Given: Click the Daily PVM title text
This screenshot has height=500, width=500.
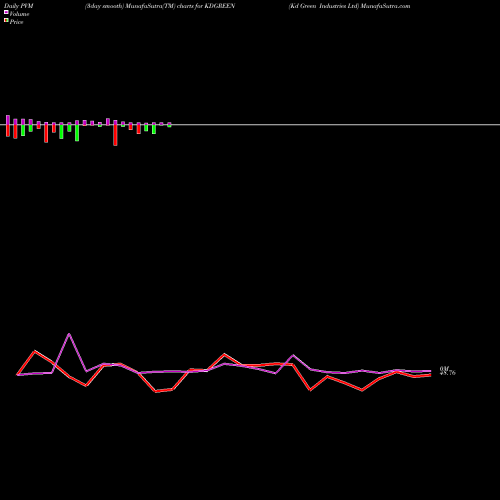Looking at the screenshot, I should [x=19, y=6].
